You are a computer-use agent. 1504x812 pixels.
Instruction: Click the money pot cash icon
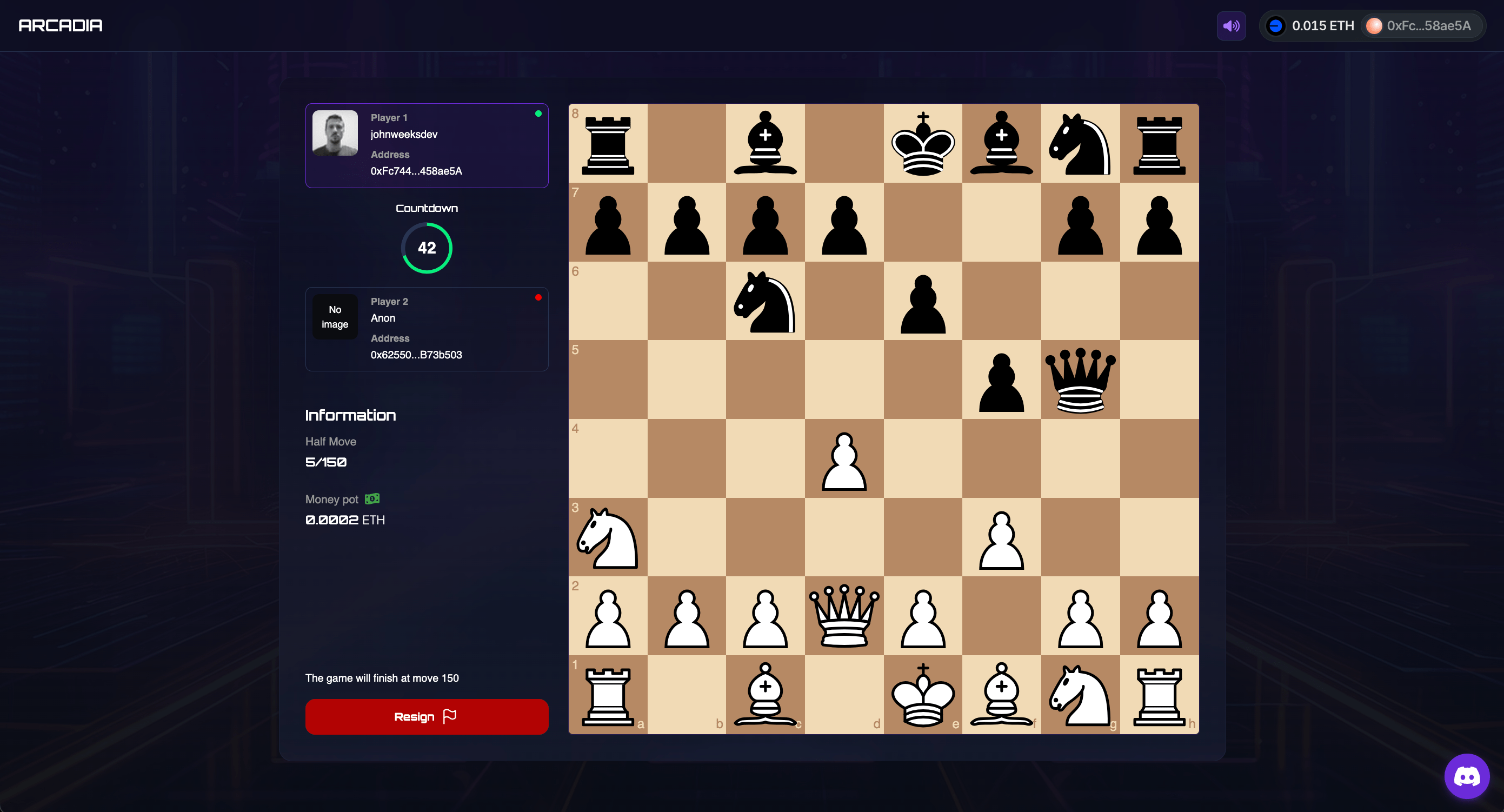pyautogui.click(x=372, y=498)
